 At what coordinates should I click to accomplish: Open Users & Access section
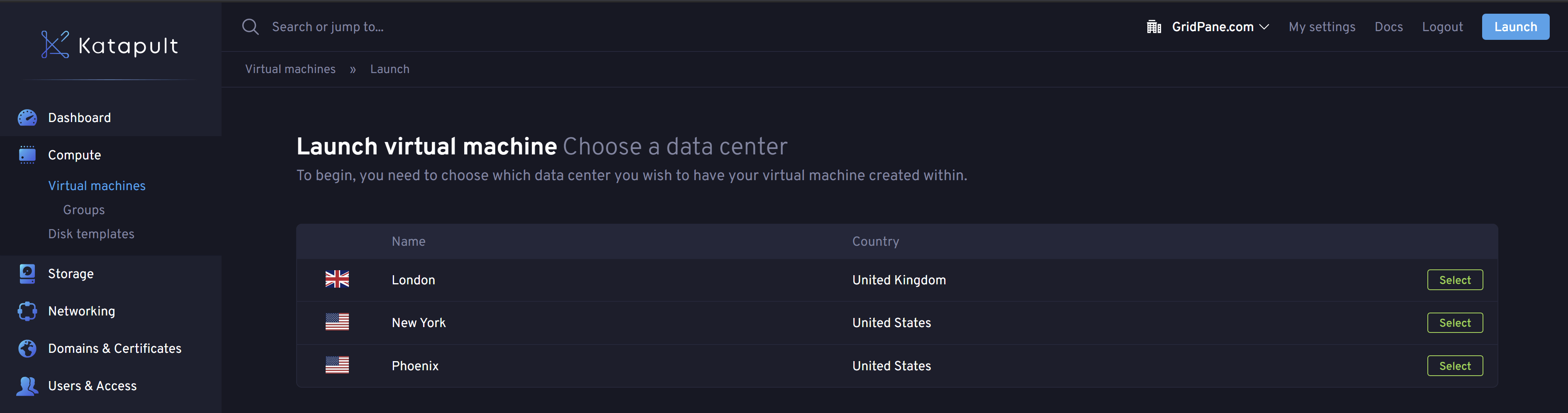coord(93,386)
